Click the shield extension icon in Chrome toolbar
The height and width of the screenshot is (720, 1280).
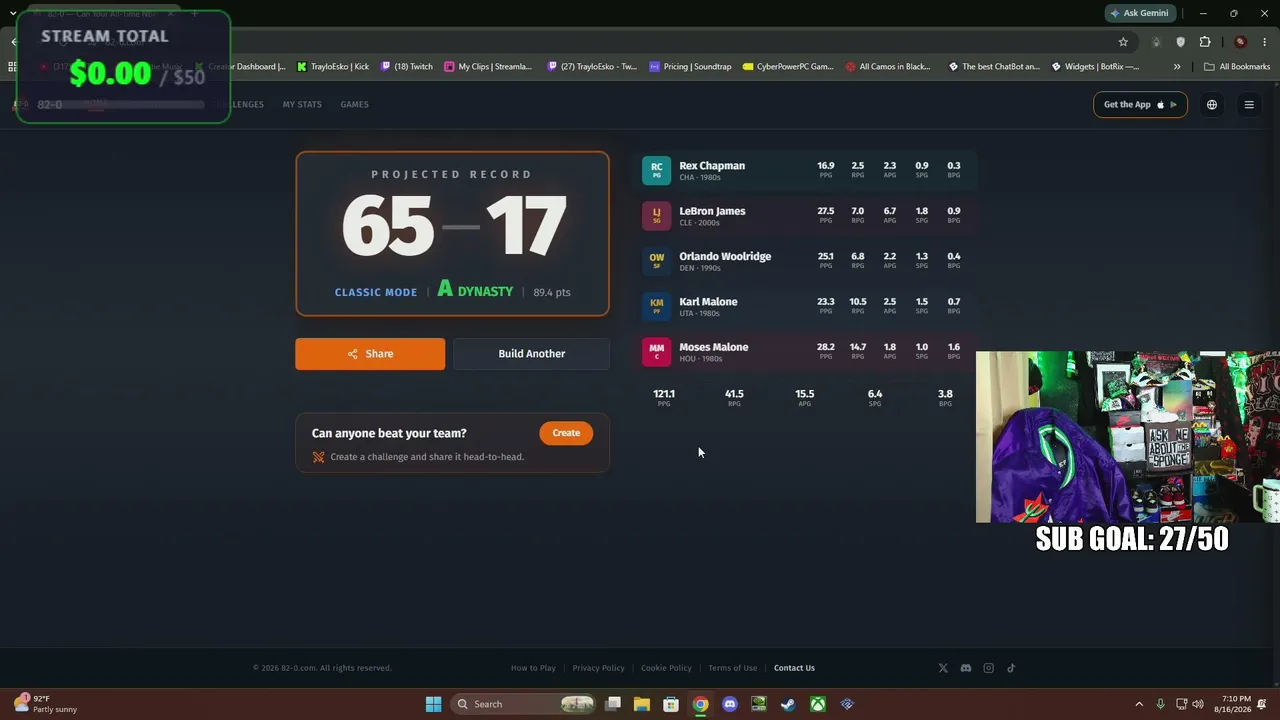[x=1180, y=42]
